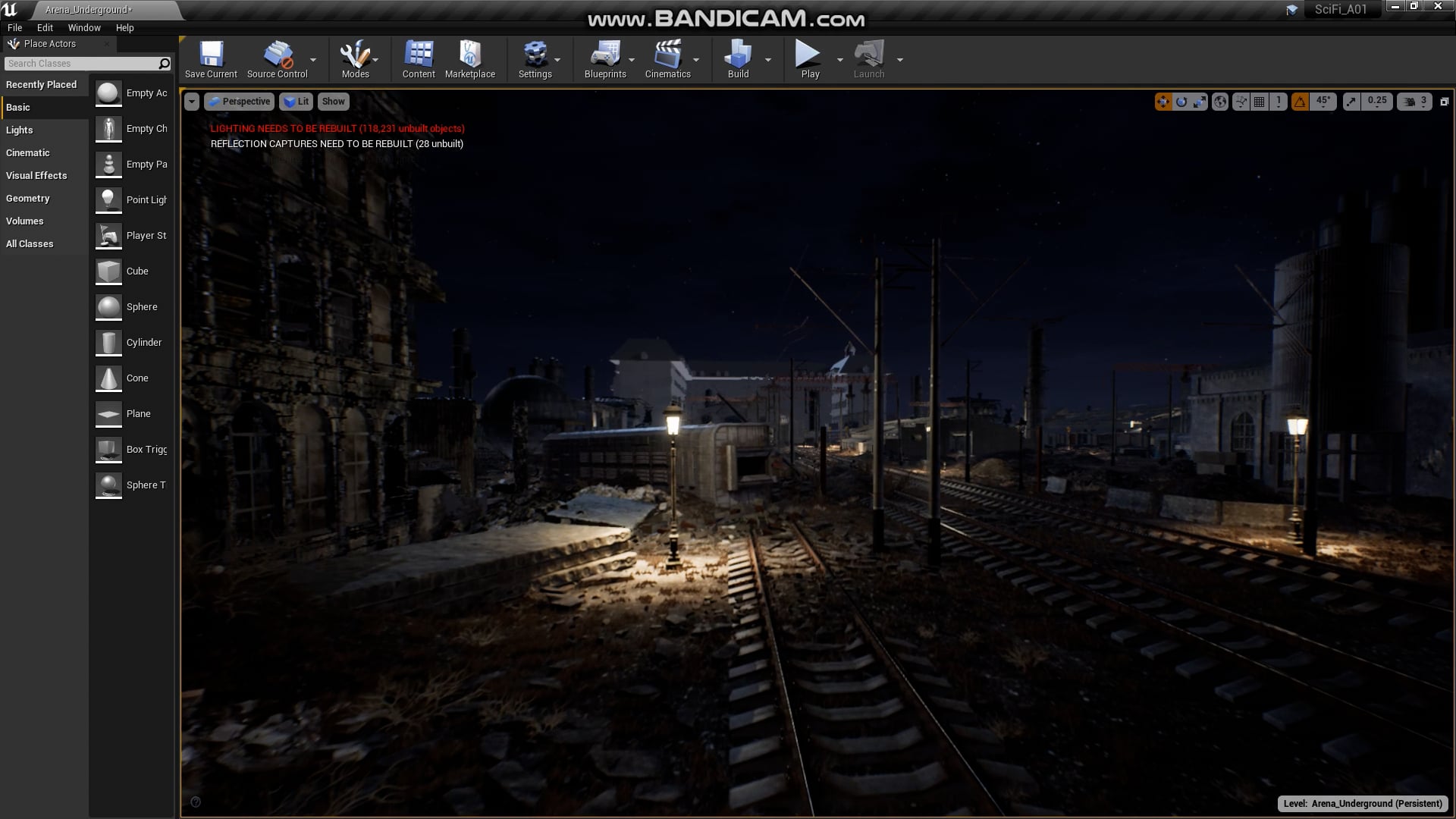Click the world coordinate system globe icon

[x=1220, y=102]
